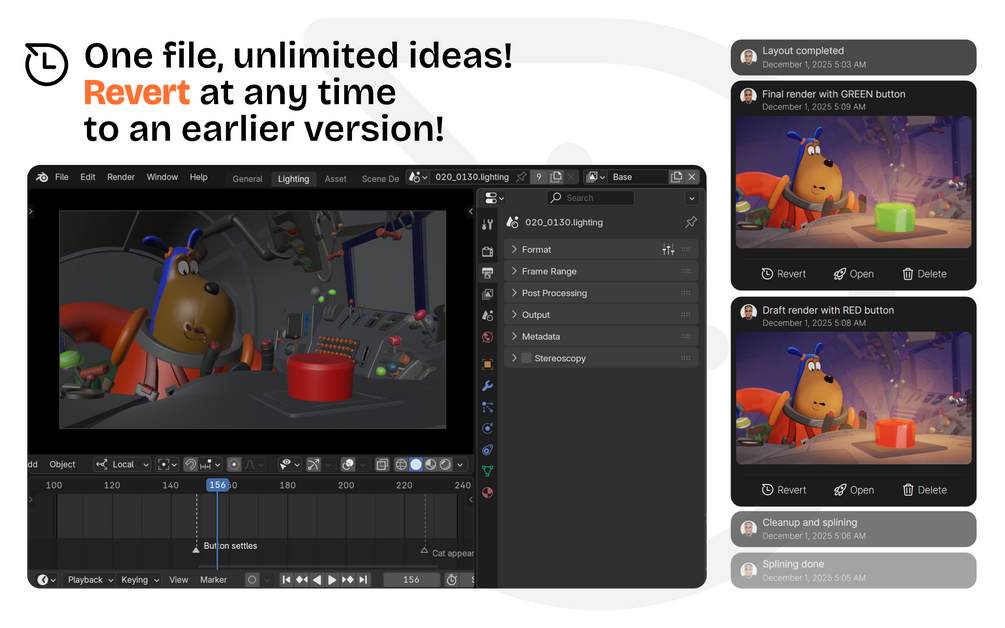Select the Output properties printer icon
The width and height of the screenshot is (1005, 628).
[488, 273]
